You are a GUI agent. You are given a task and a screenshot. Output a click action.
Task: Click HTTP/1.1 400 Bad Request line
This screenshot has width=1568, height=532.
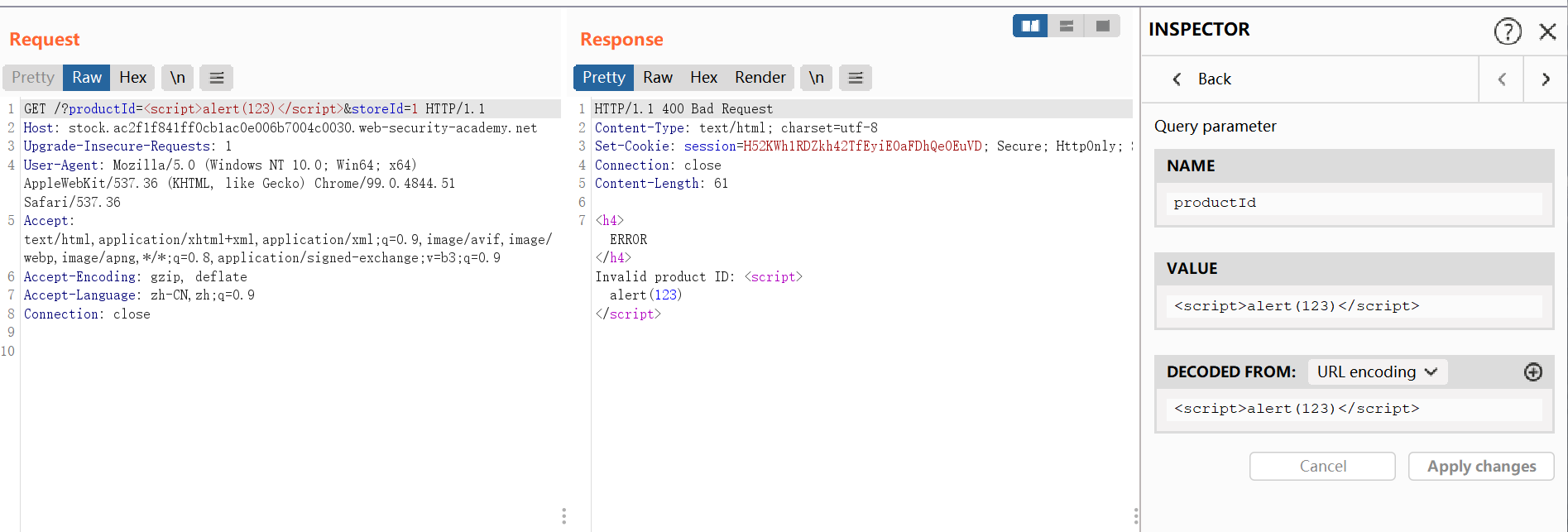point(683,109)
